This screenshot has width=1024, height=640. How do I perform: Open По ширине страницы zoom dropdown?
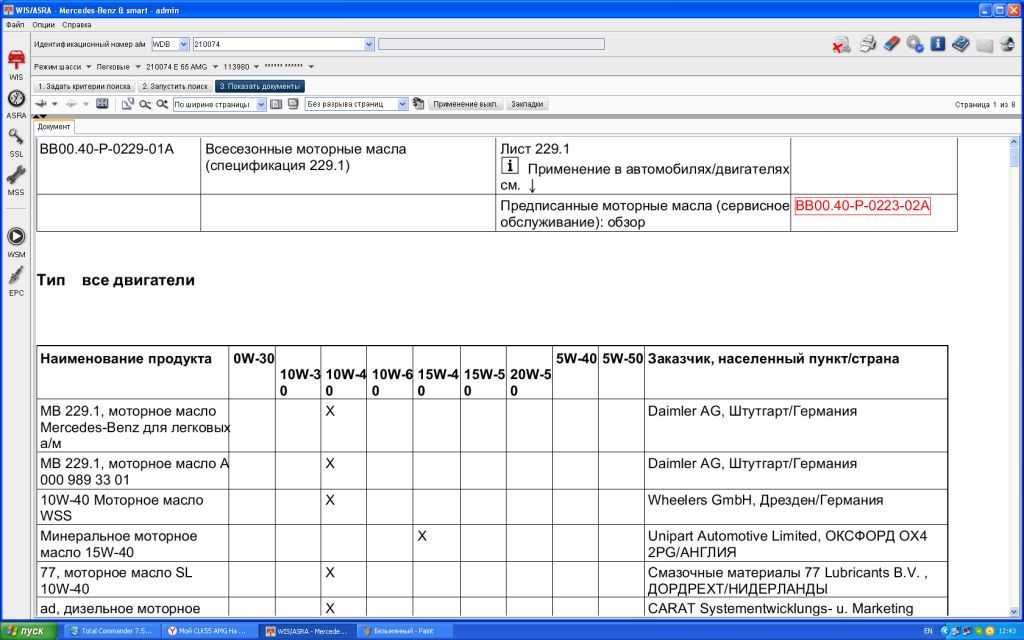tap(261, 104)
